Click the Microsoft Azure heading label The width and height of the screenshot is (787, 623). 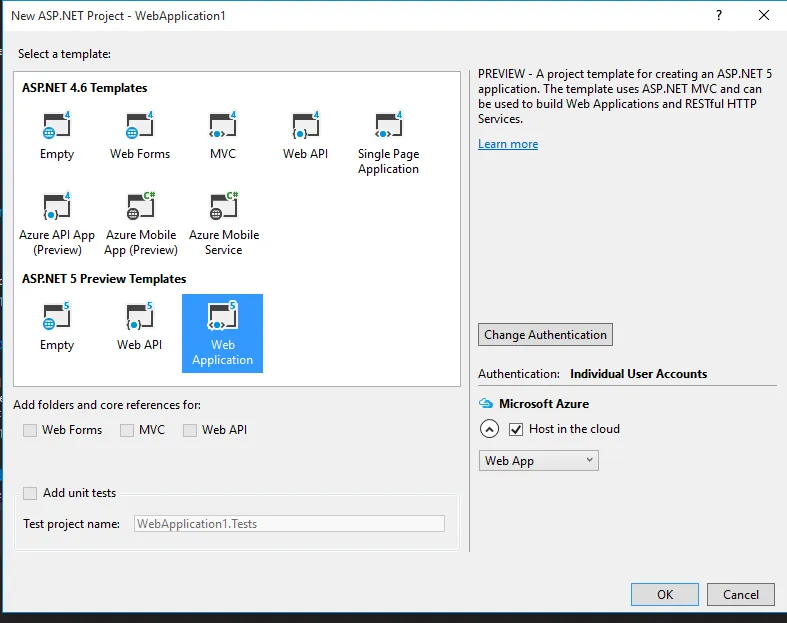[544, 404]
